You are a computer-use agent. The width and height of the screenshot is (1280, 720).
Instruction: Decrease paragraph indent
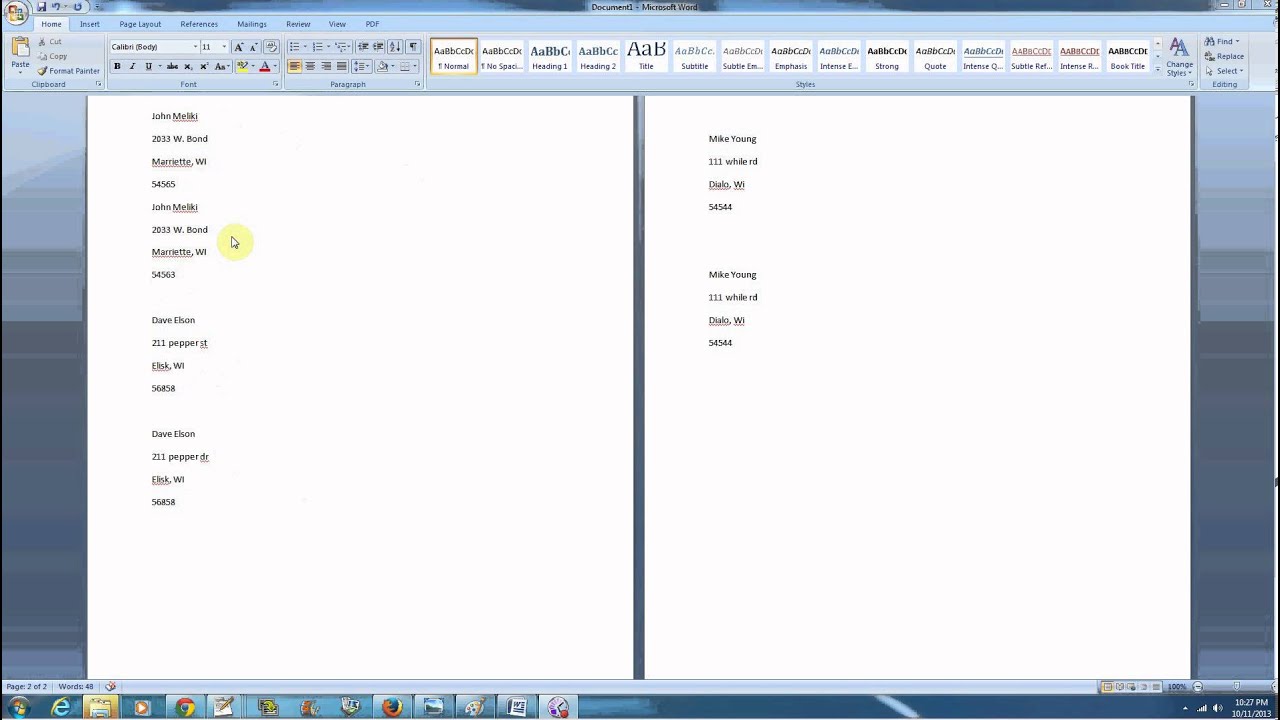tap(363, 47)
